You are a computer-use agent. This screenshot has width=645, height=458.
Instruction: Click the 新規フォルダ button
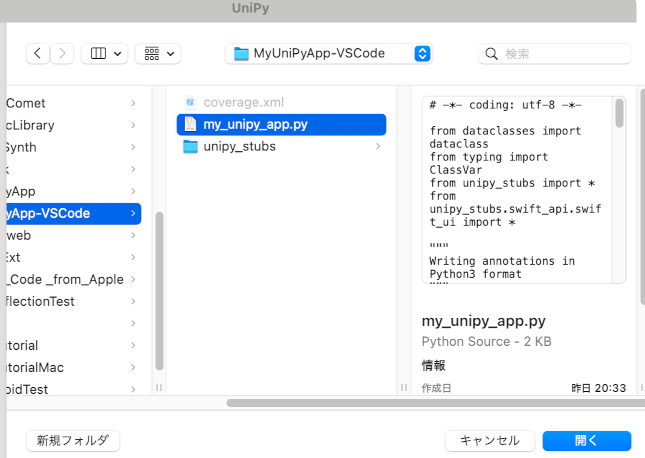pyautogui.click(x=73, y=440)
